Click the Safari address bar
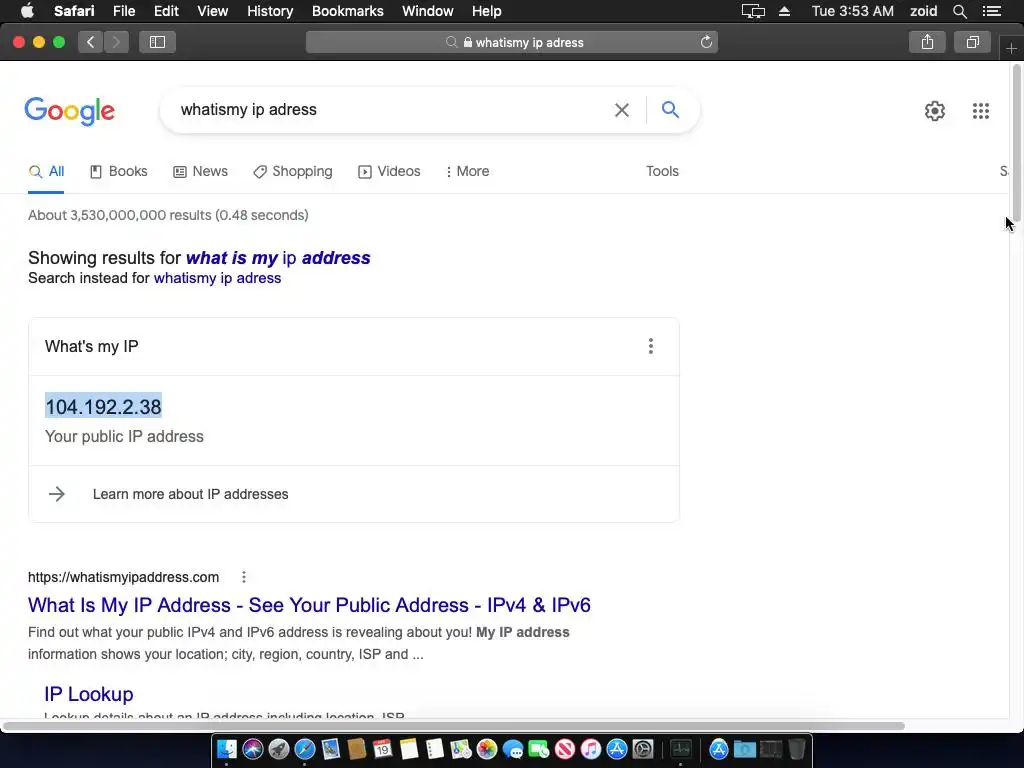This screenshot has width=1024, height=768. pyautogui.click(x=512, y=42)
